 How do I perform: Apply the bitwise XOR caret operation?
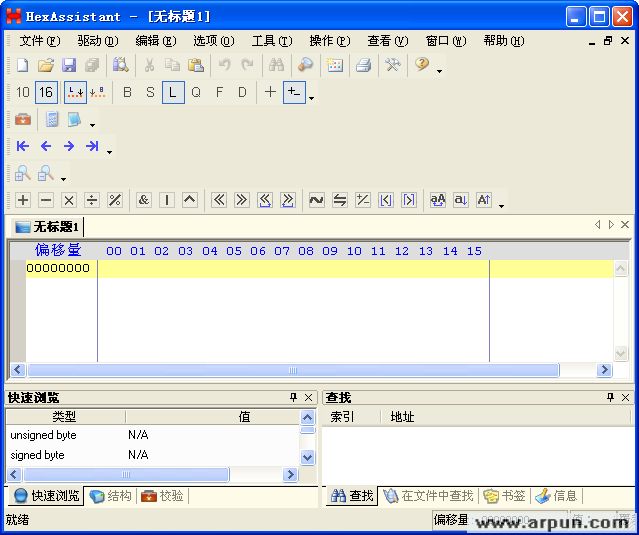190,200
